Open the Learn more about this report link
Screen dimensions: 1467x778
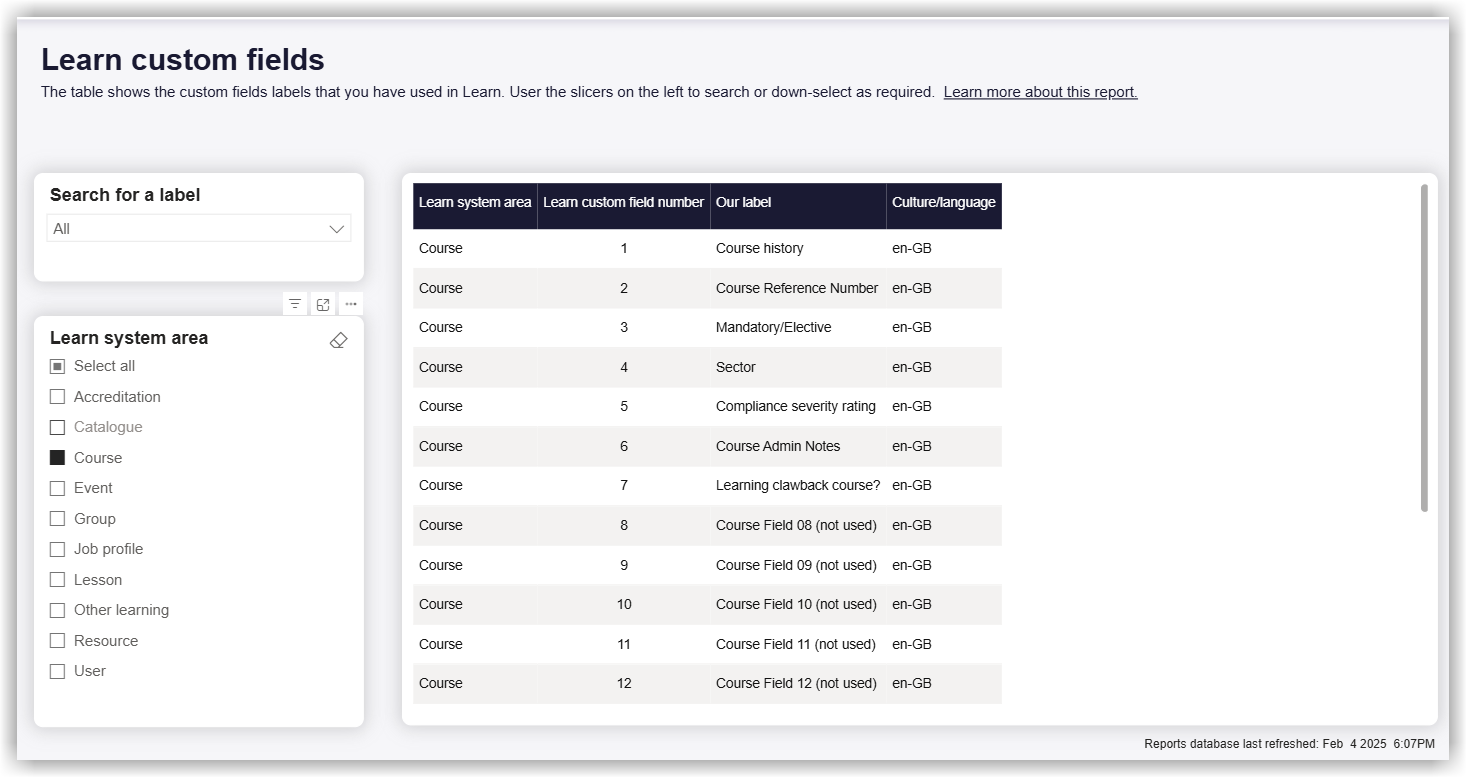coord(1040,92)
